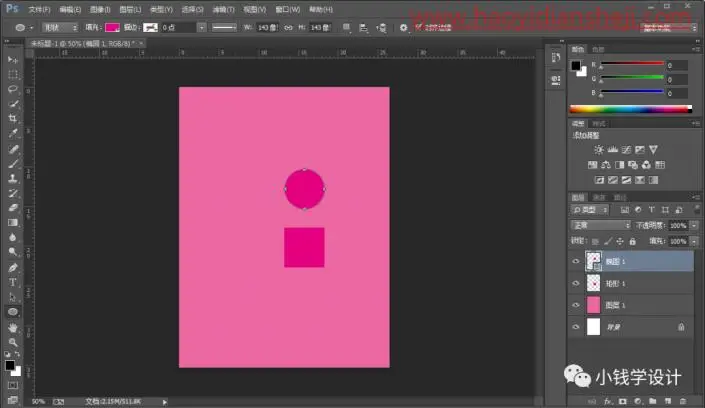Select the Clone Stamp tool

(x=13, y=178)
